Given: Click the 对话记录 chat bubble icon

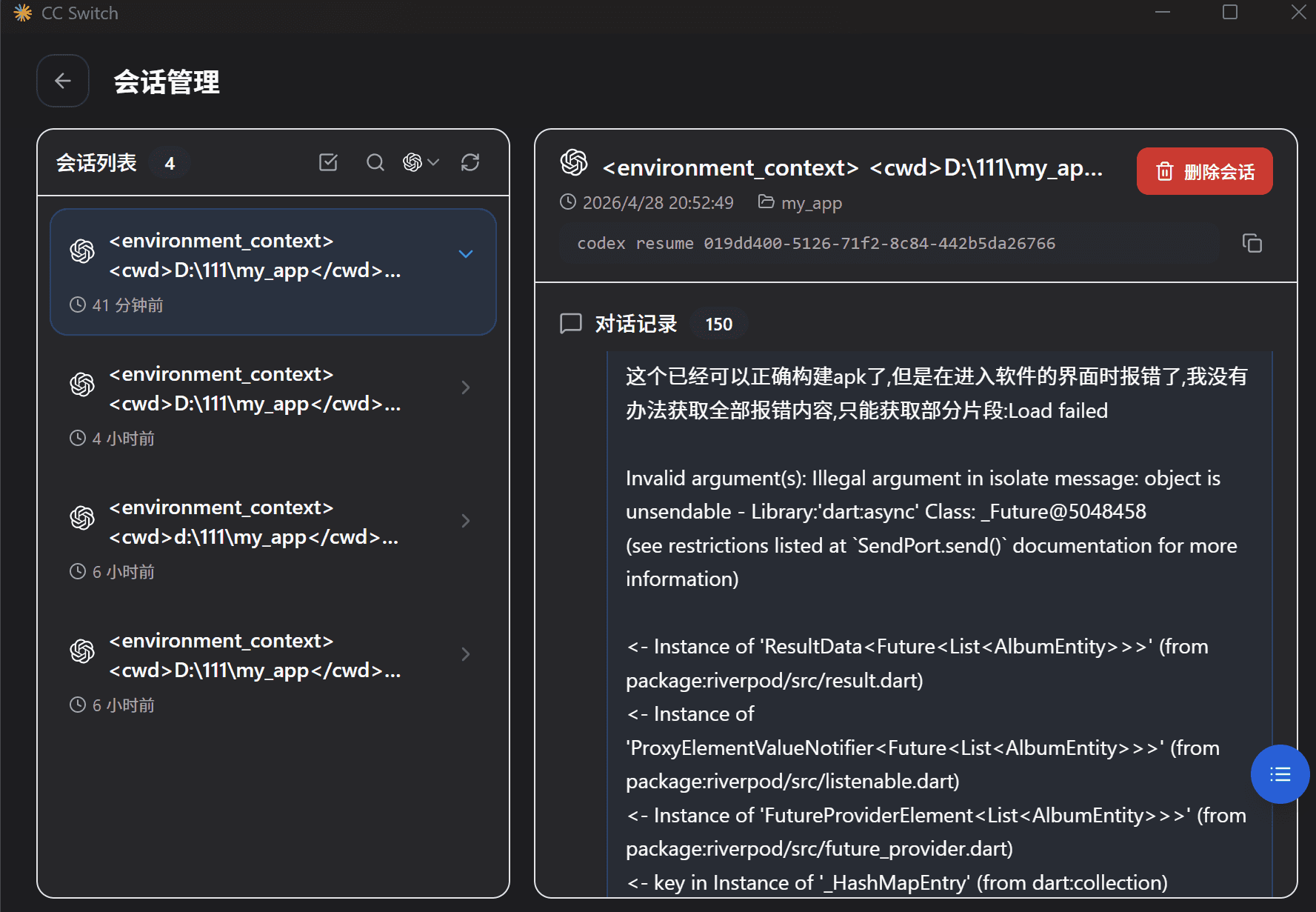Looking at the screenshot, I should tap(570, 324).
